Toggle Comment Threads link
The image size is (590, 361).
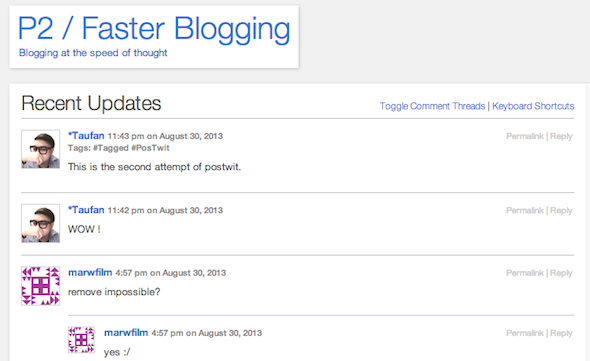432,106
